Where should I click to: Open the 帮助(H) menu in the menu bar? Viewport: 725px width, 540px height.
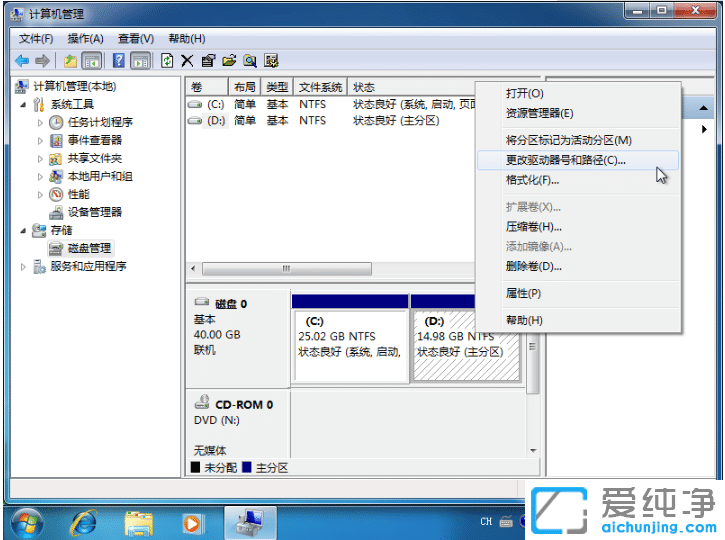coord(187,38)
